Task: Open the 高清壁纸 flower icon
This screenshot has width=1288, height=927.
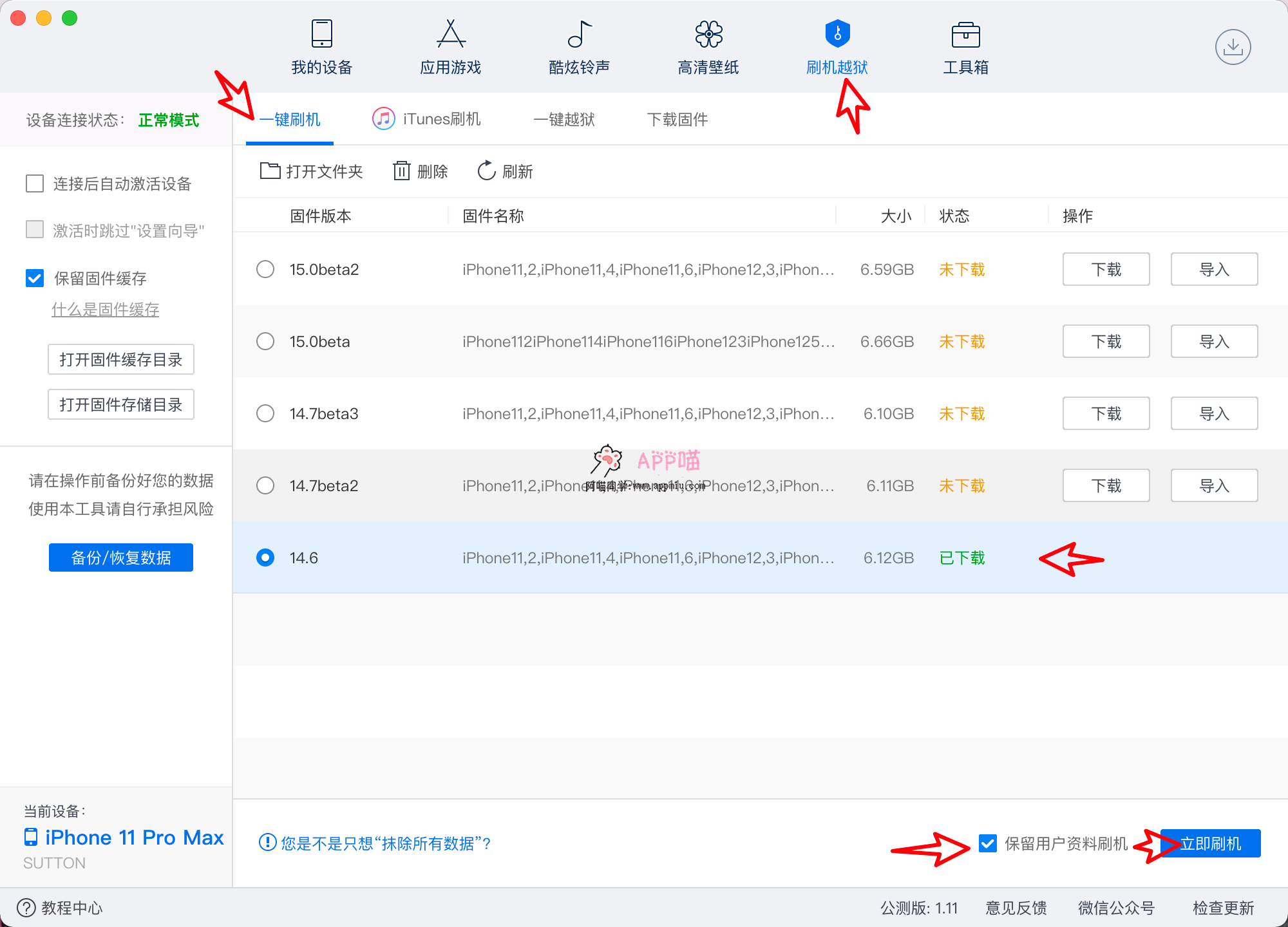Action: 708,33
